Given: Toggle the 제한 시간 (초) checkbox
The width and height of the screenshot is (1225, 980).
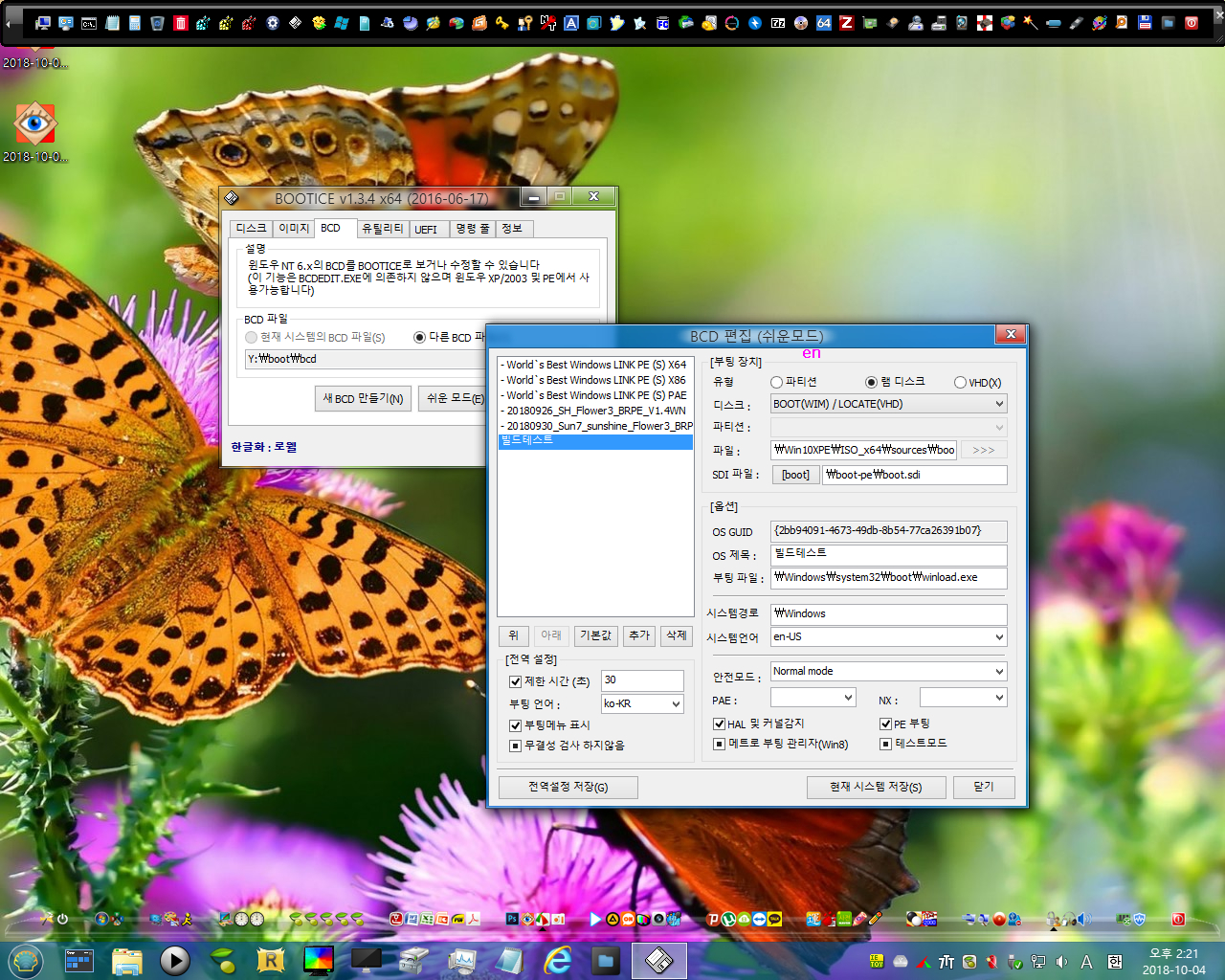Looking at the screenshot, I should click(x=515, y=681).
